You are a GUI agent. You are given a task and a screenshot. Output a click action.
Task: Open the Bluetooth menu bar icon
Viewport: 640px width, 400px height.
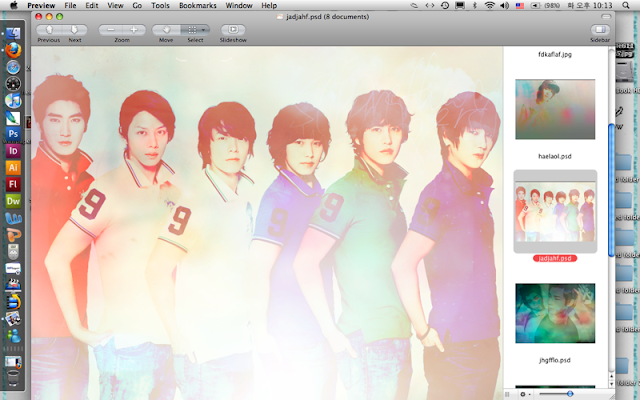click(x=475, y=5)
